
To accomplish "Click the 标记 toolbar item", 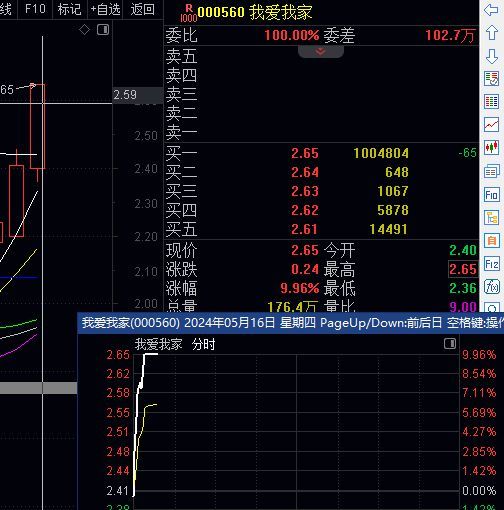I will tap(69, 9).
